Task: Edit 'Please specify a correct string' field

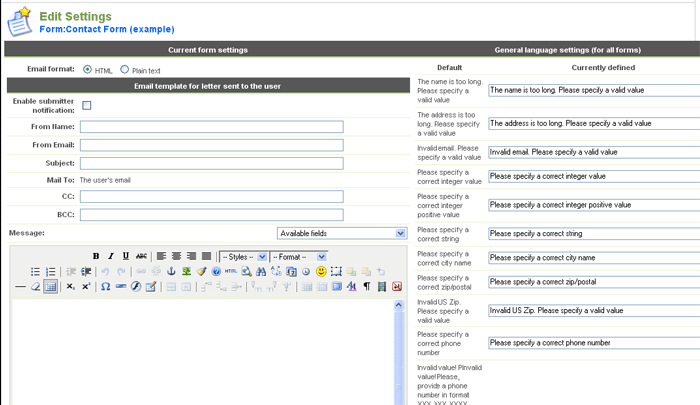Action: (x=594, y=234)
